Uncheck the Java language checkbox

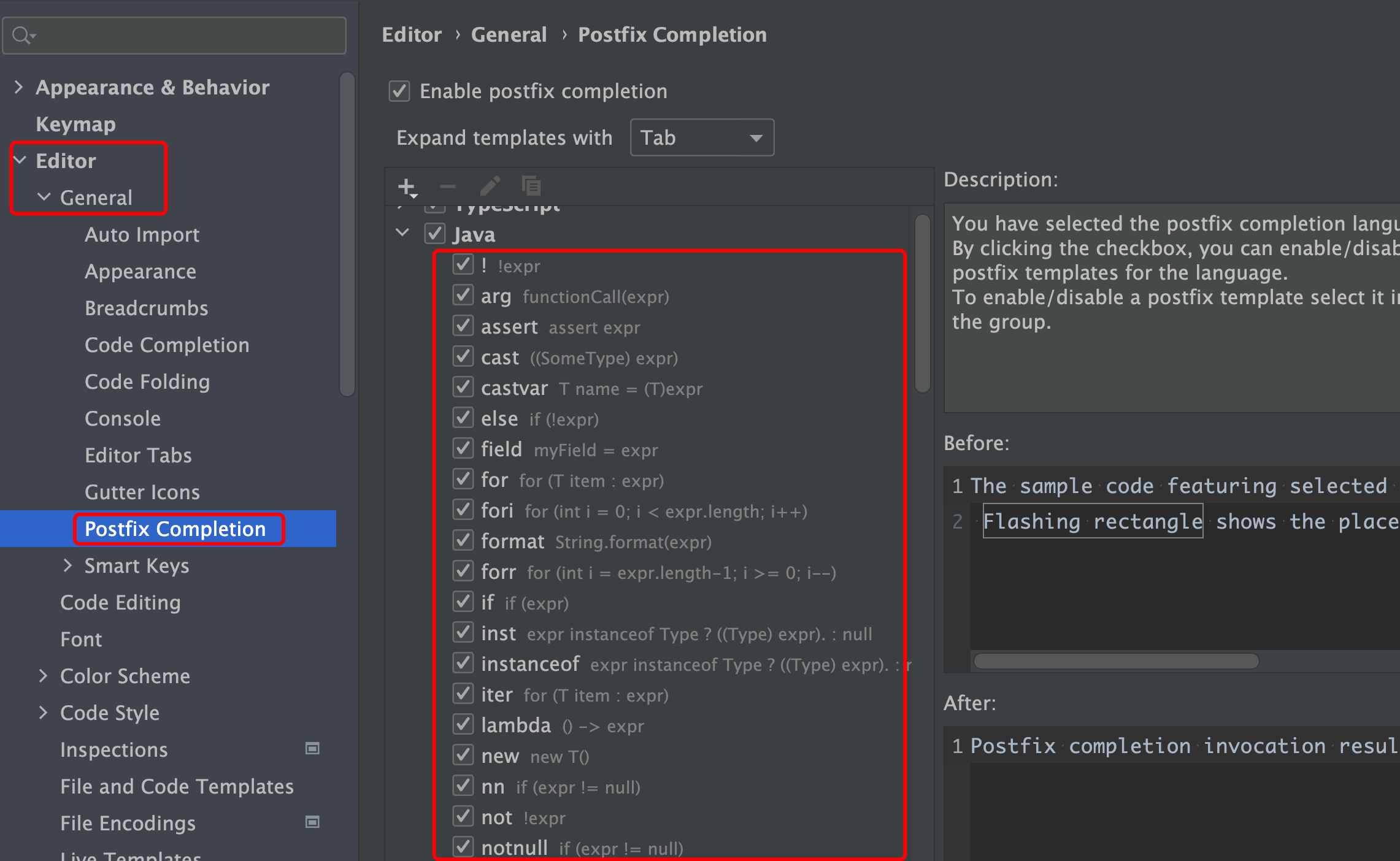435,234
